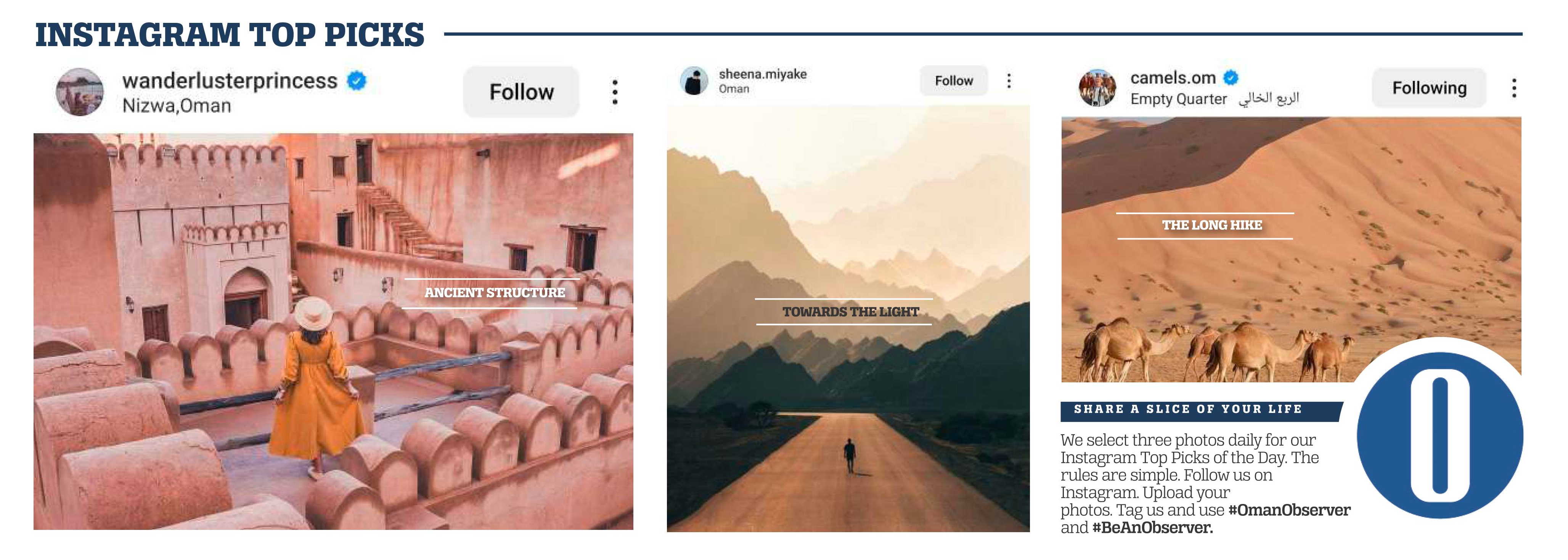Image resolution: width=1568 pixels, height=560 pixels.
Task: Open three-dot menu on camels.om post
Action: [1514, 88]
